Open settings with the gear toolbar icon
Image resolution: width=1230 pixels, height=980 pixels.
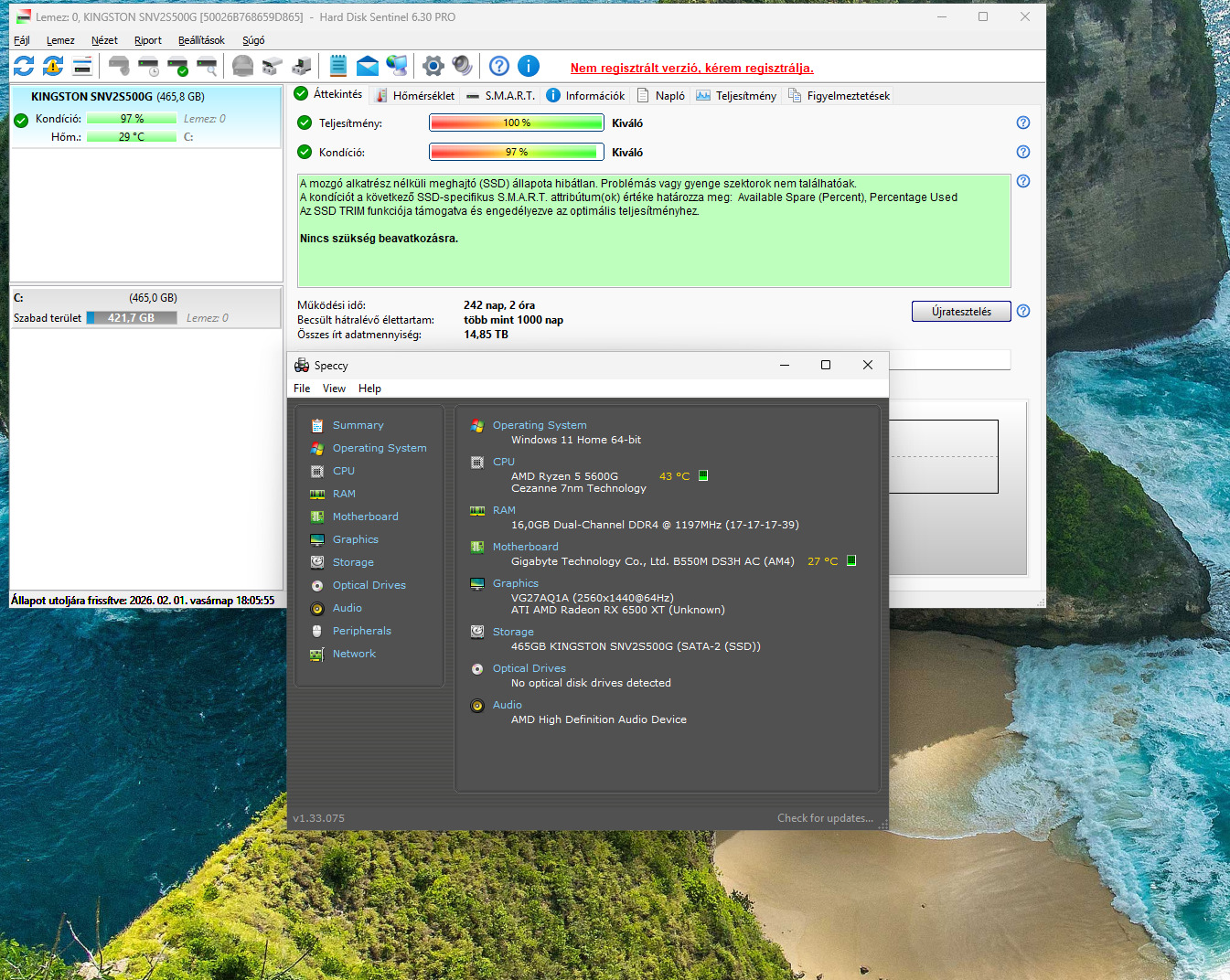point(433,66)
